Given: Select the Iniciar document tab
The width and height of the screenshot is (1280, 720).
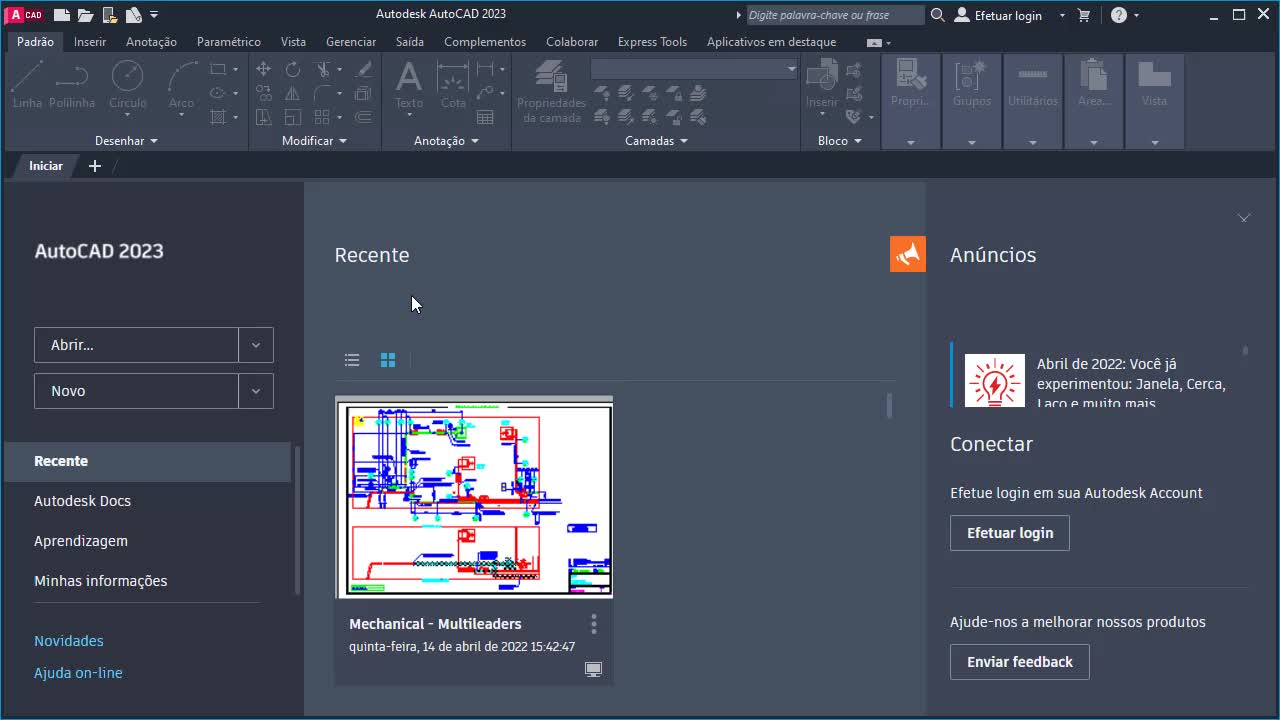Looking at the screenshot, I should [x=46, y=166].
